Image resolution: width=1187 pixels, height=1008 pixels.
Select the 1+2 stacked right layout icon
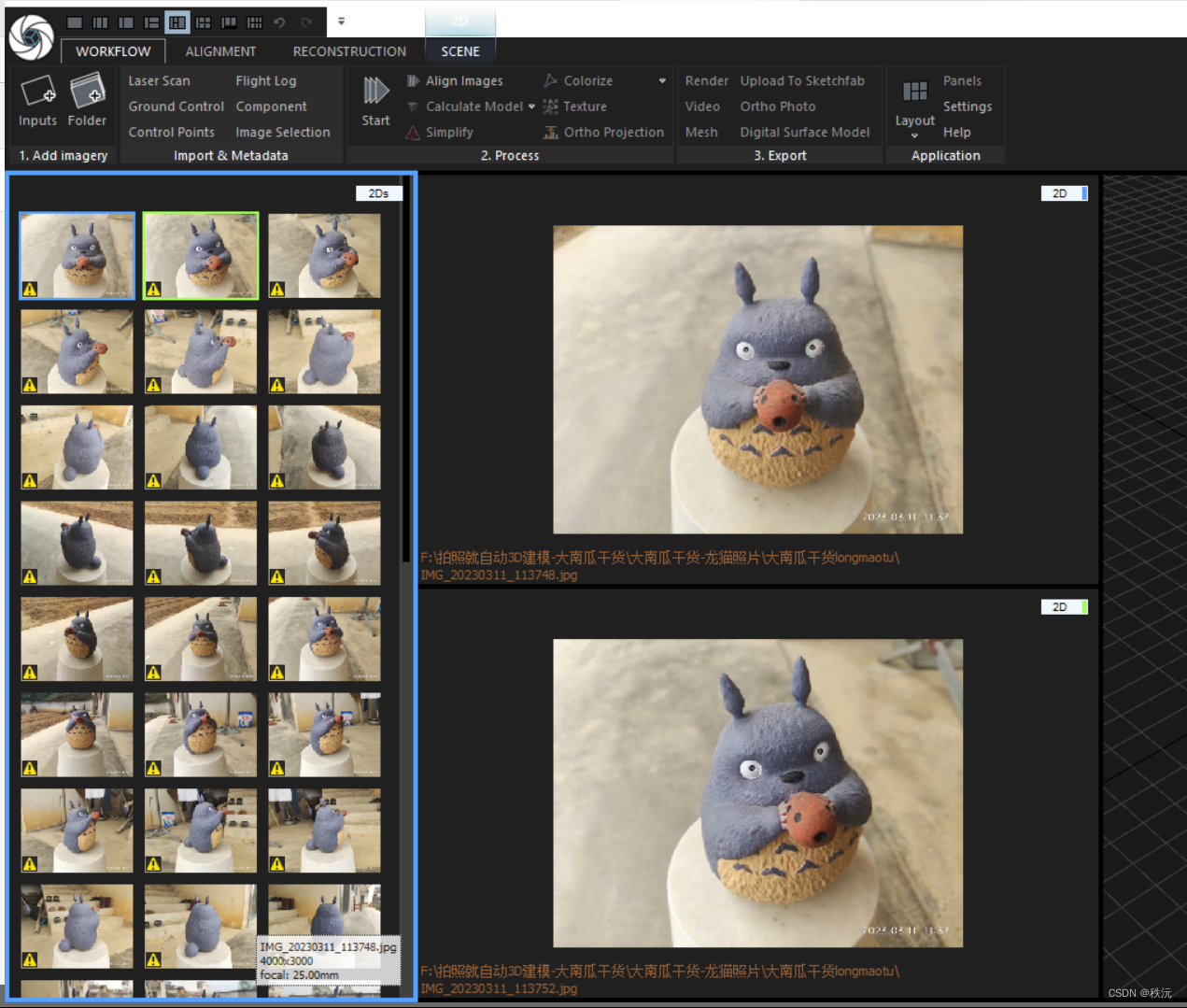point(151,22)
